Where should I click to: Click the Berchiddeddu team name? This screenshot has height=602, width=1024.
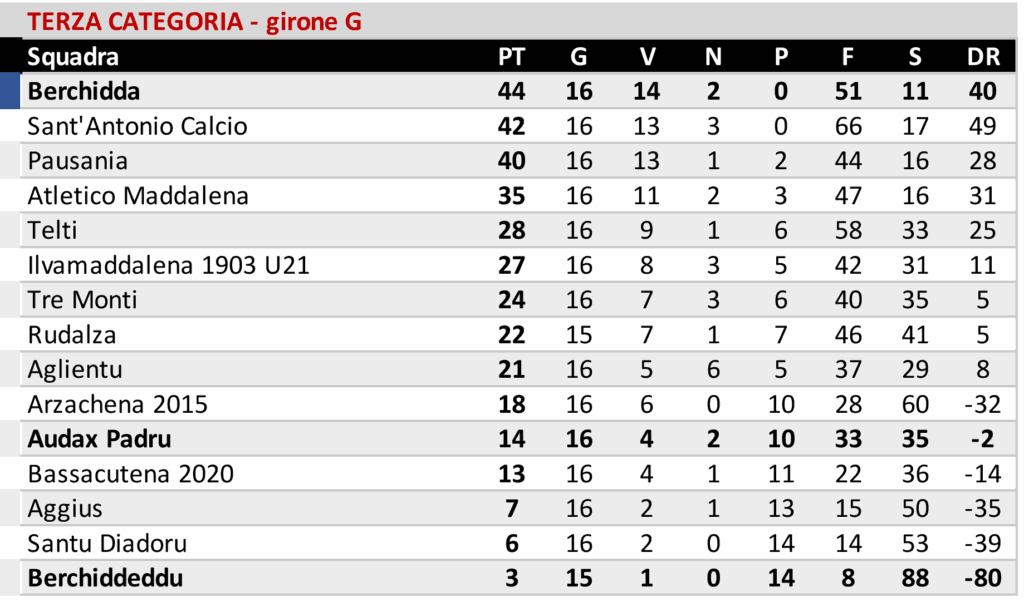pyautogui.click(x=106, y=579)
